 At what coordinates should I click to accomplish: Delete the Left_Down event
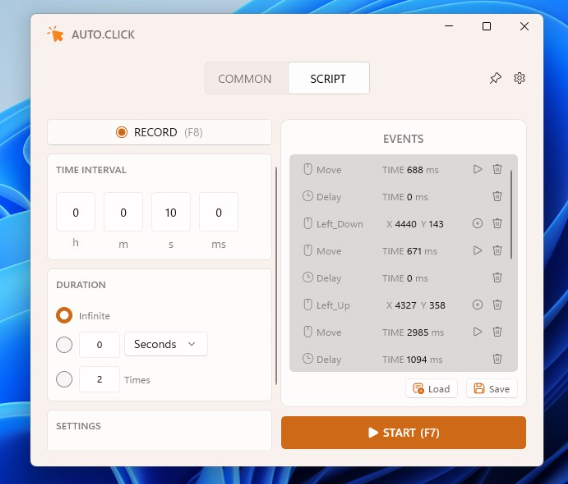[497, 223]
